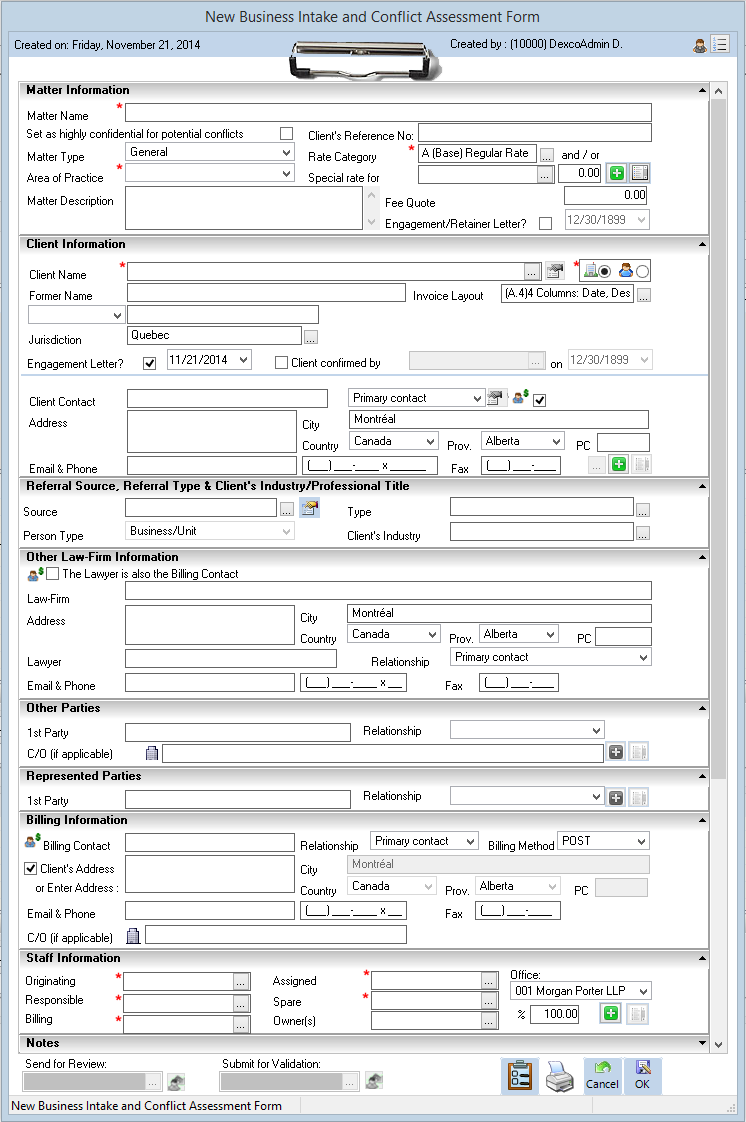Click ellipsis beside Invoice Layout field
The image size is (746, 1122).
[644, 296]
